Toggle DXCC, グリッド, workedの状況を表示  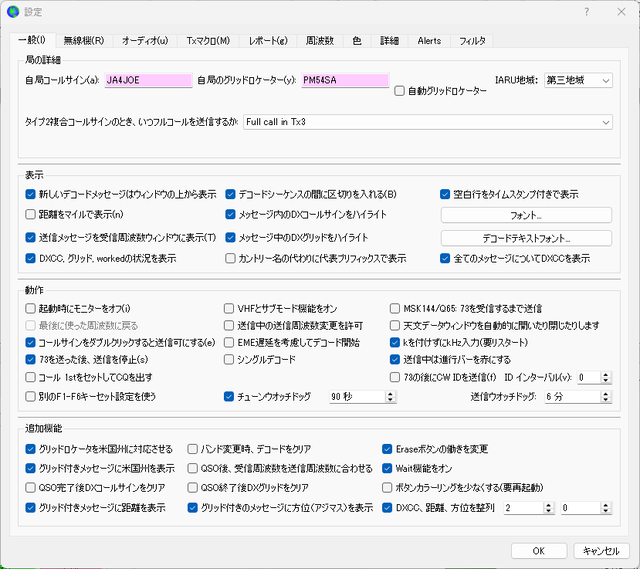tap(30, 258)
